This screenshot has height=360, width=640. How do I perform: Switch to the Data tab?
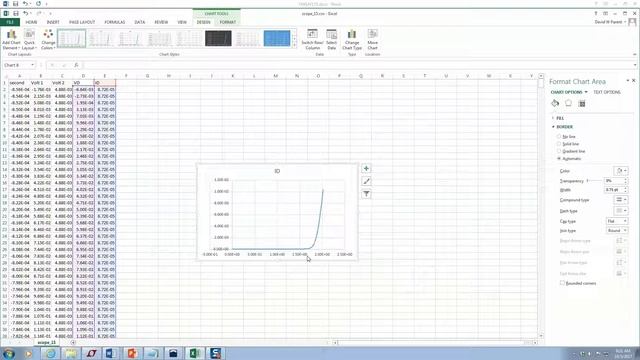[x=140, y=22]
